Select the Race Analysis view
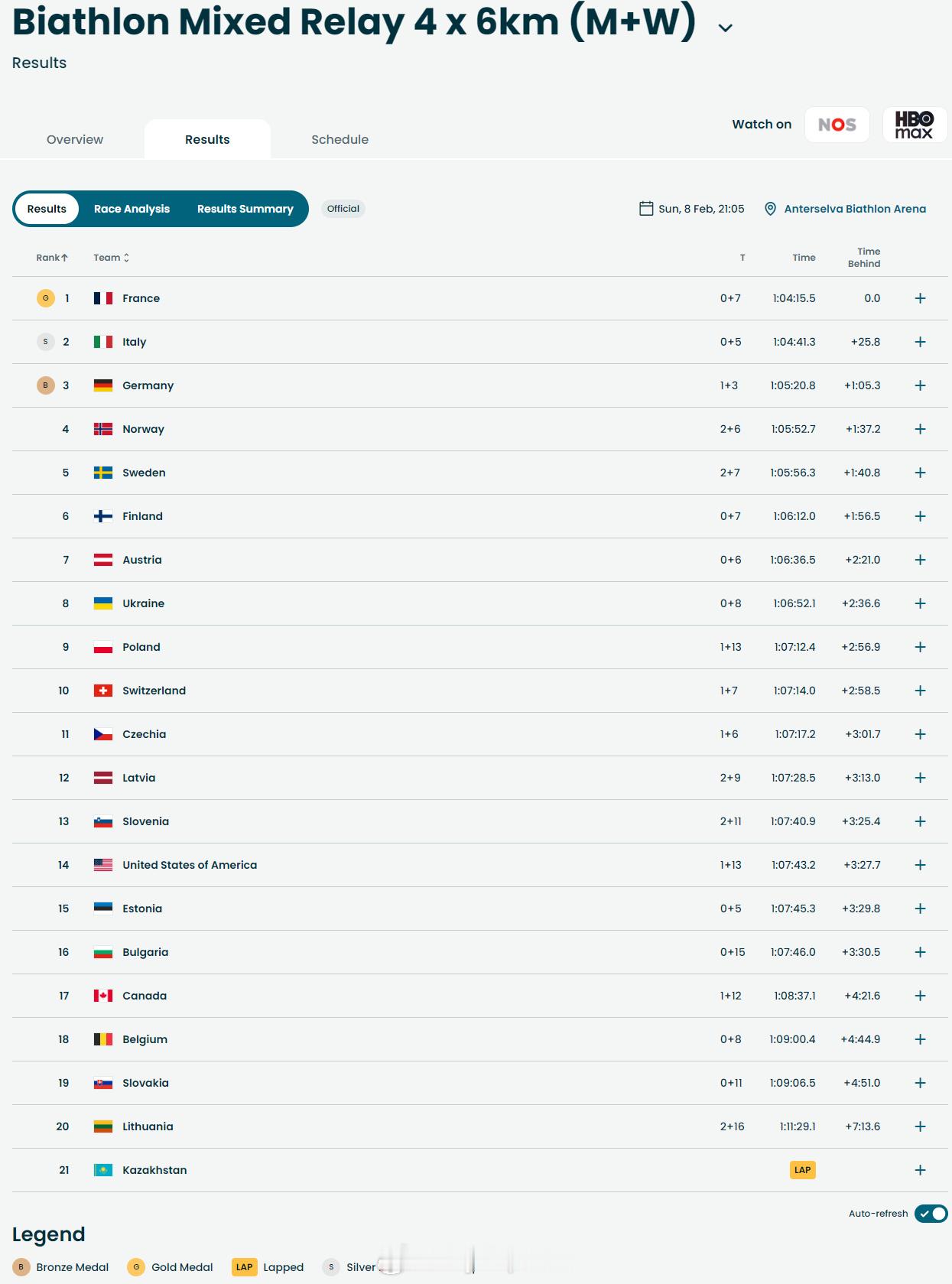Screen dimensions: 952x1284 (x=132, y=209)
